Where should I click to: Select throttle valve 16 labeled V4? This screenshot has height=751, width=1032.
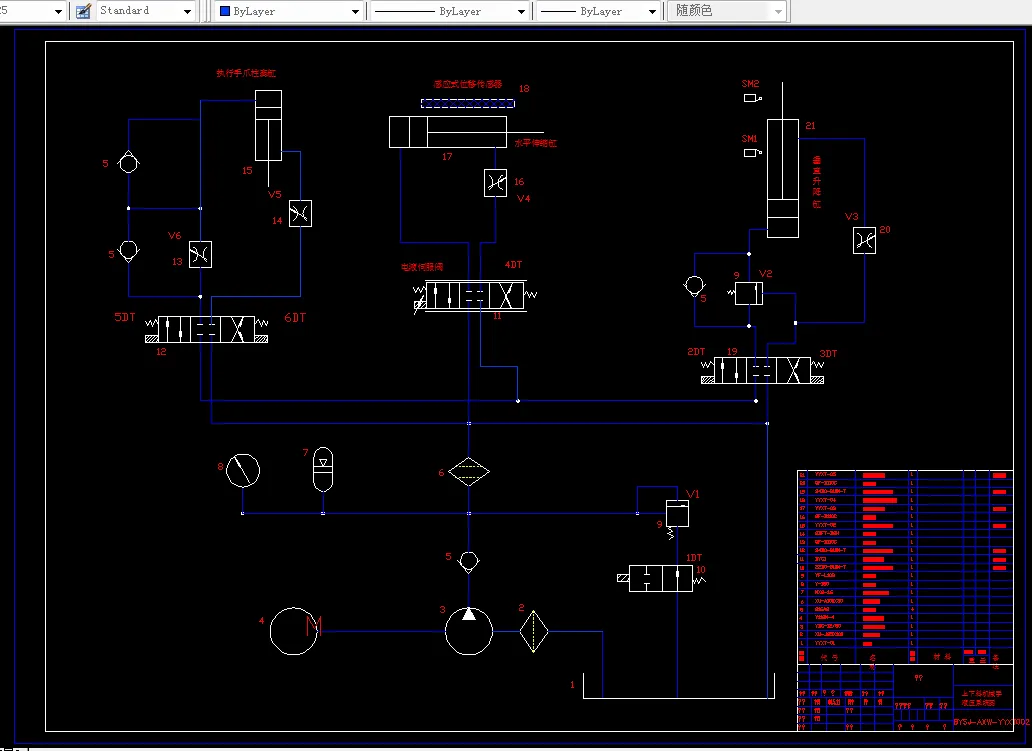pyautogui.click(x=496, y=183)
